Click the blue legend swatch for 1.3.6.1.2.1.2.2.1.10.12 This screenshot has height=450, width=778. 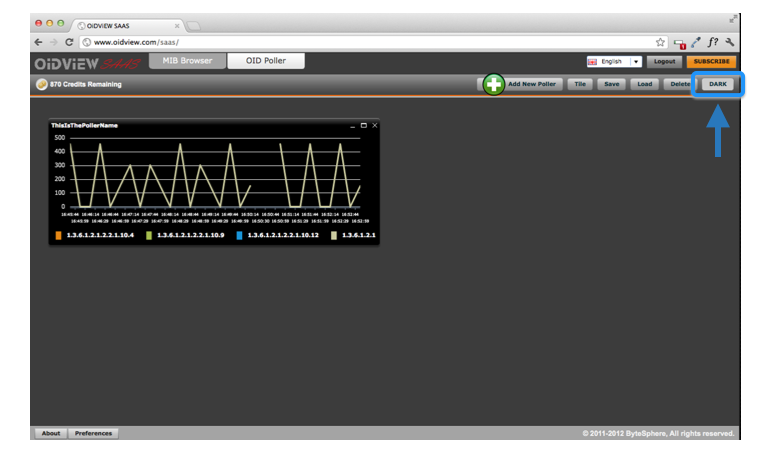click(240, 235)
